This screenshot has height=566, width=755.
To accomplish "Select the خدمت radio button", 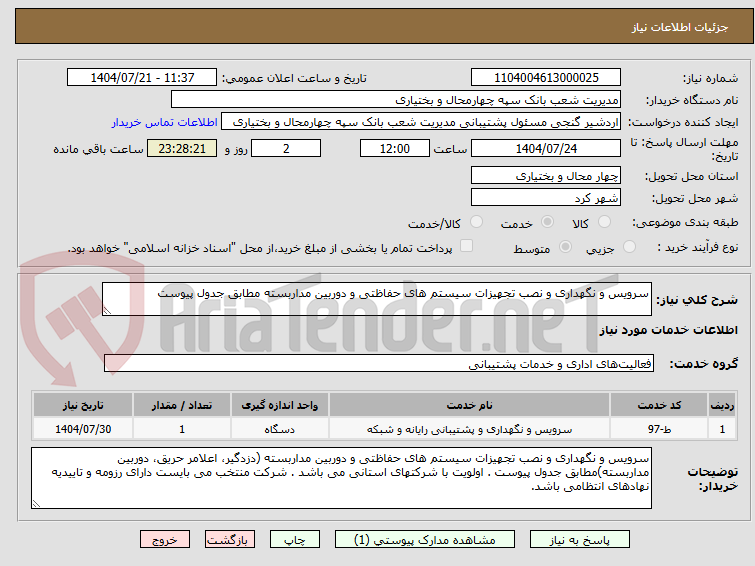I will coord(547,222).
